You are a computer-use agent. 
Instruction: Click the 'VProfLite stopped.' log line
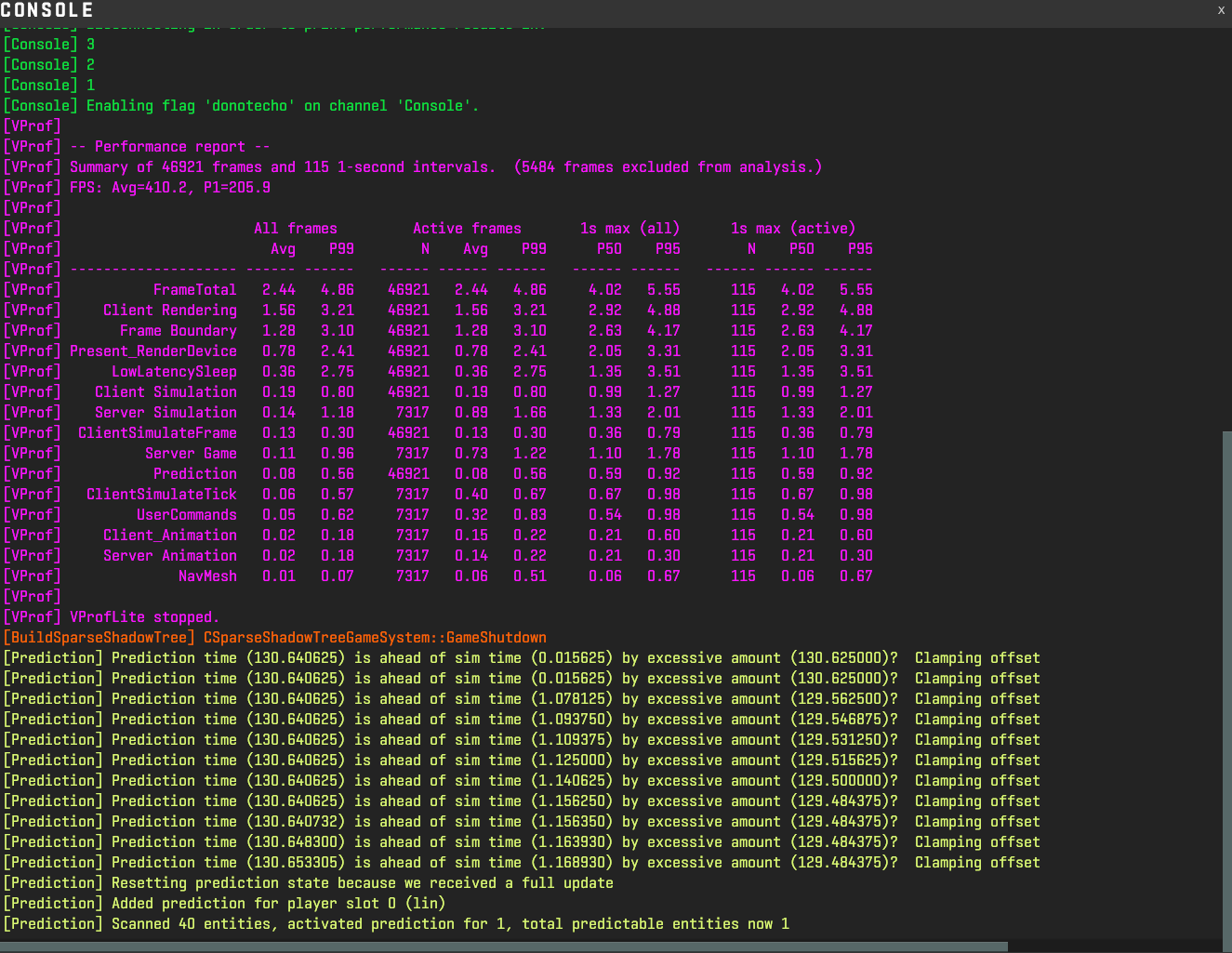coord(144,617)
